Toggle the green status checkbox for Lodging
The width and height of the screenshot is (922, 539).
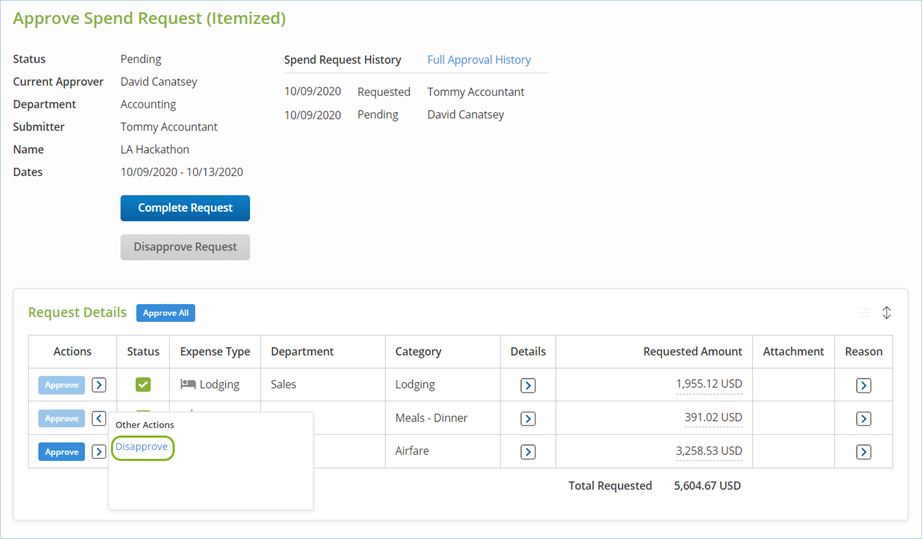143,384
